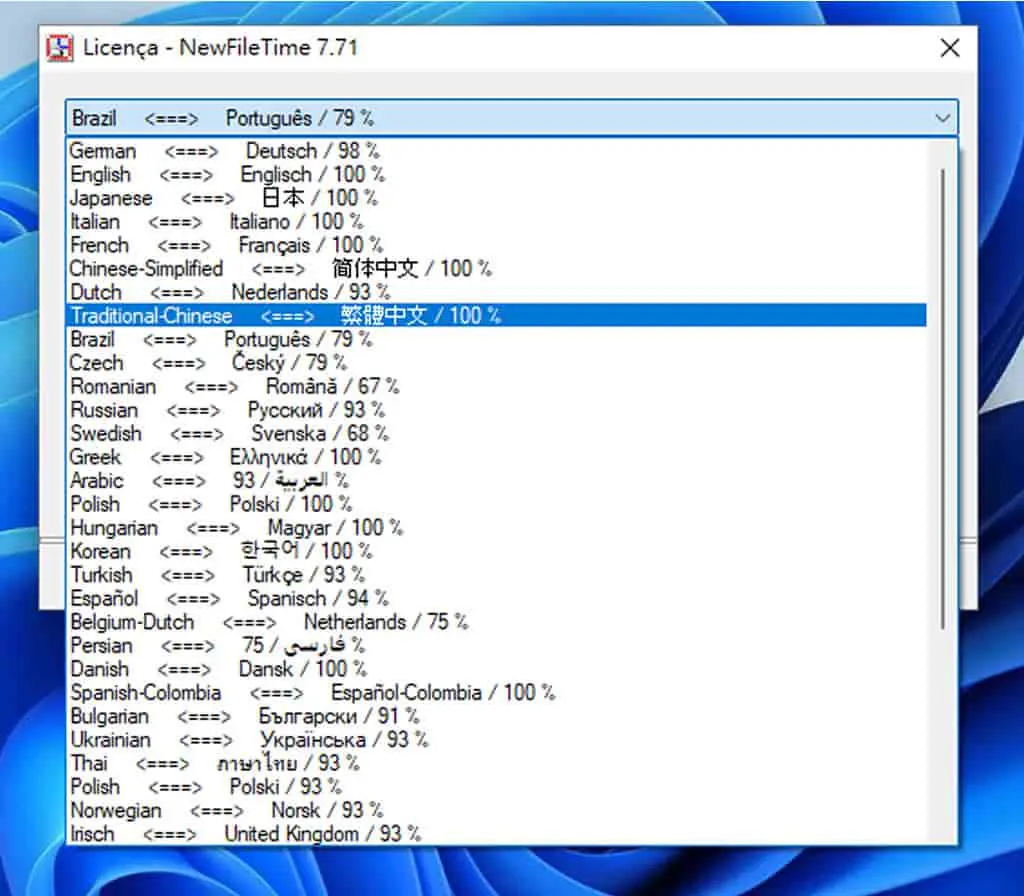Select Russian Русский from the list
This screenshot has height=896, width=1024.
point(497,410)
